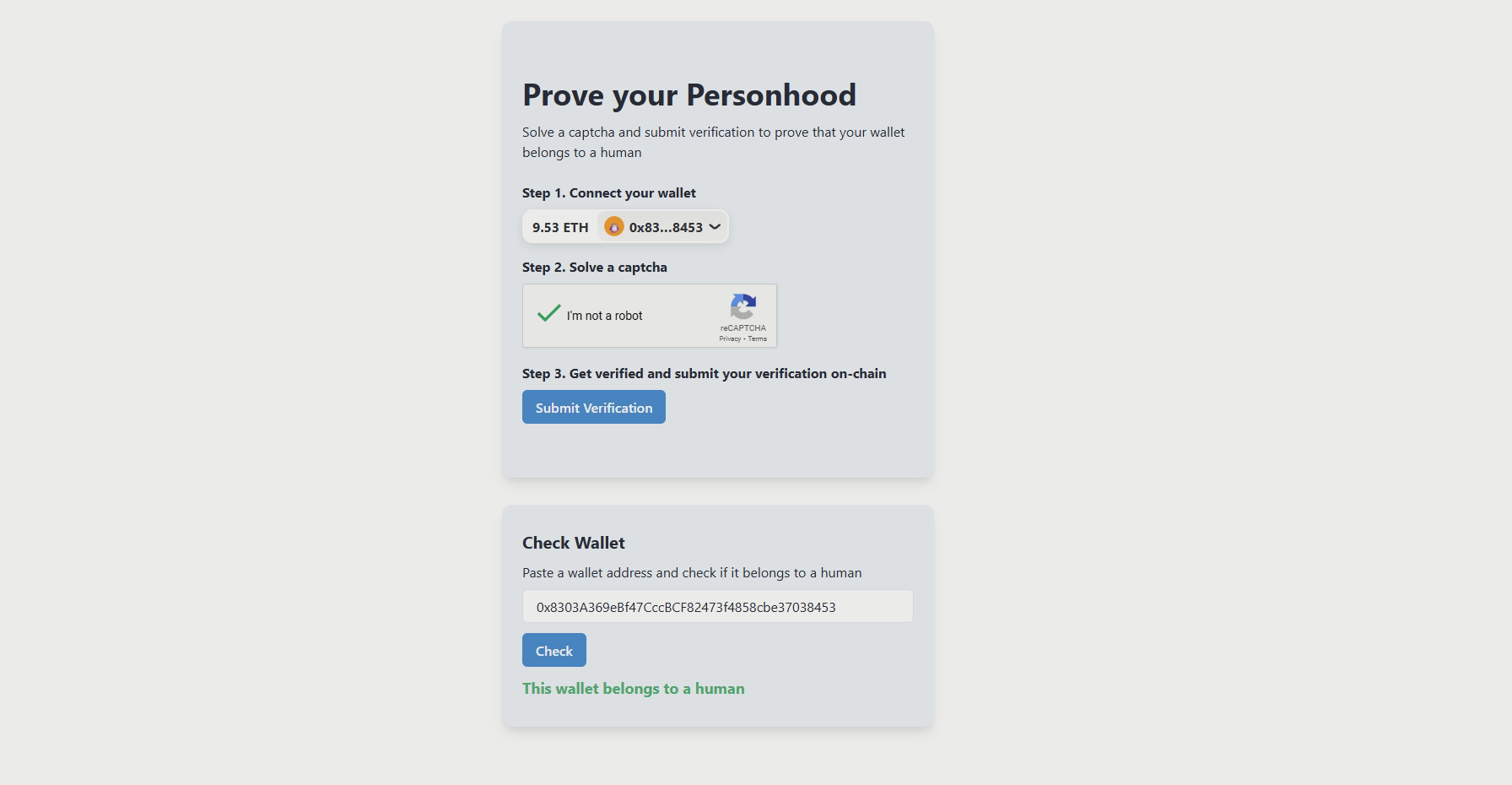
Task: Click the Check button
Action: click(x=554, y=650)
